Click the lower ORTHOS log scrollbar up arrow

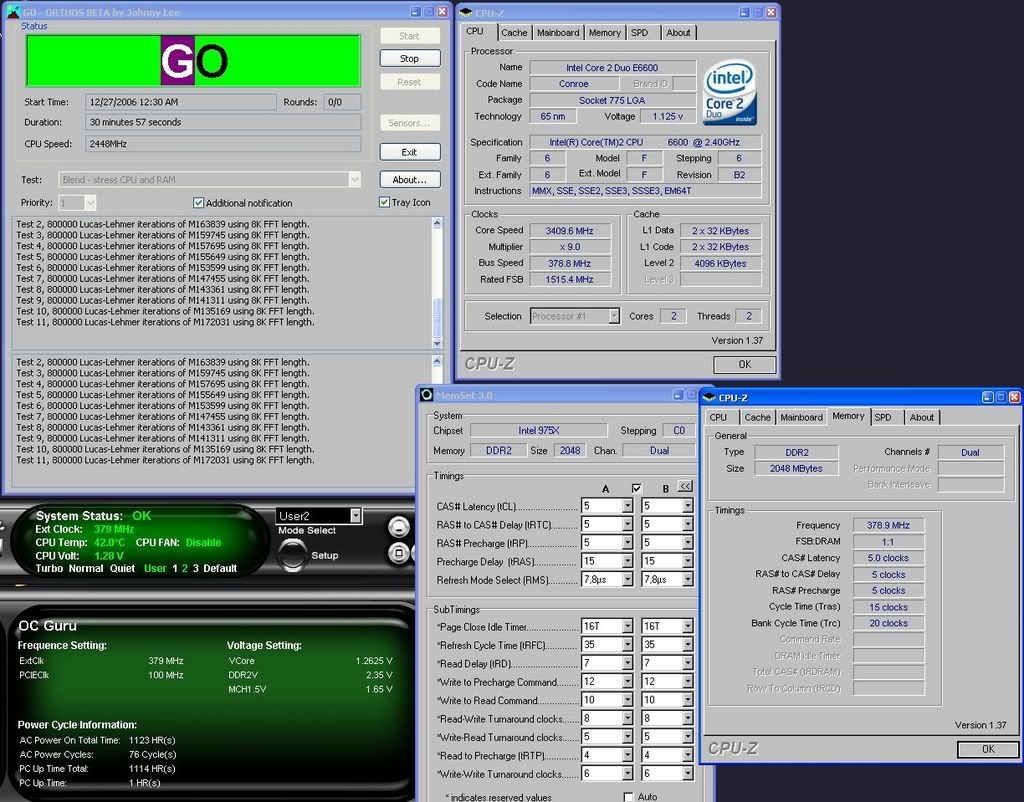tap(438, 361)
